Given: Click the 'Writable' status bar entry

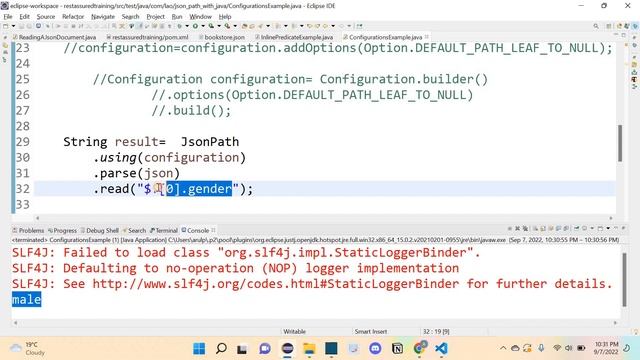Looking at the screenshot, I should pyautogui.click(x=294, y=331).
